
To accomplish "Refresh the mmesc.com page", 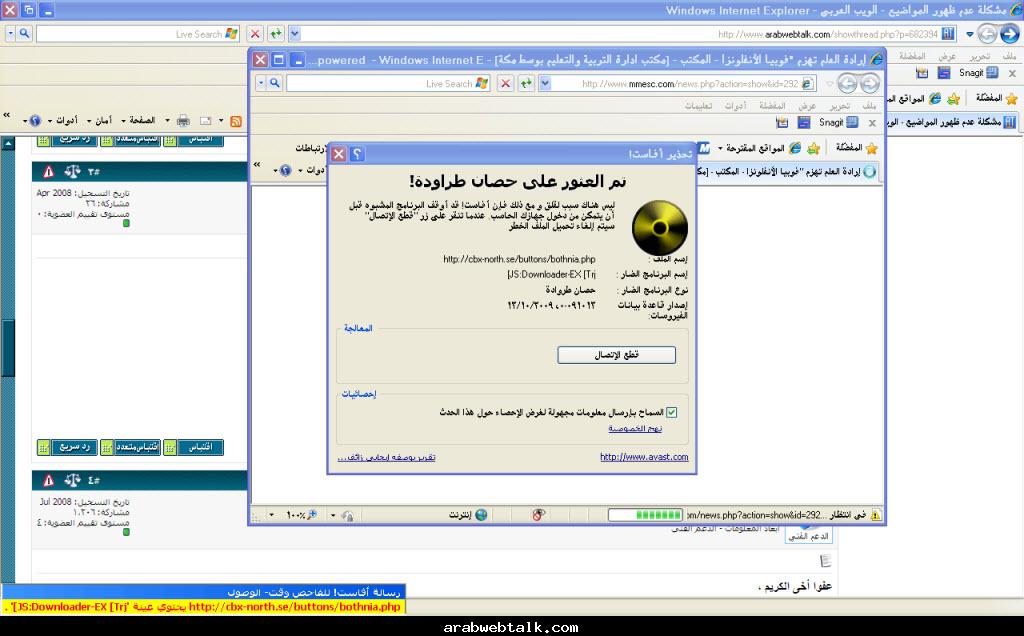I will click(x=526, y=84).
